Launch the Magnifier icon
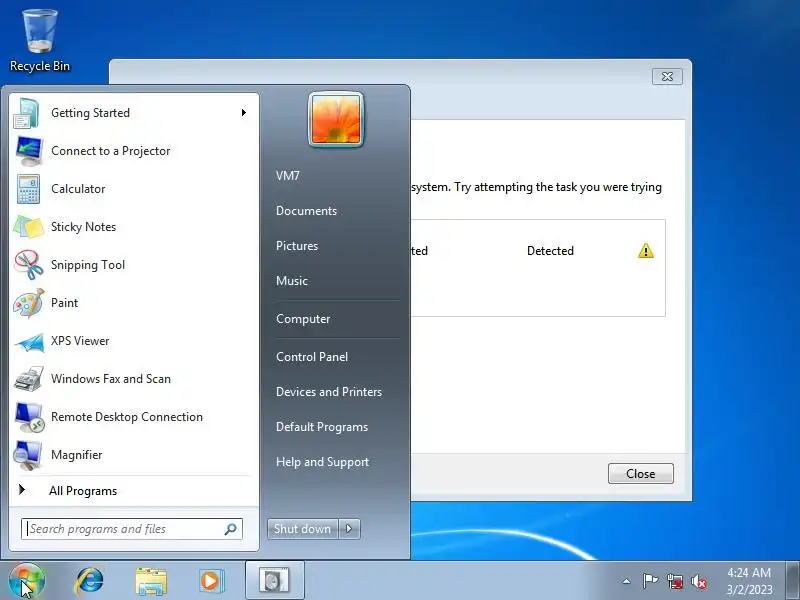This screenshot has height=600, width=800. click(x=29, y=455)
